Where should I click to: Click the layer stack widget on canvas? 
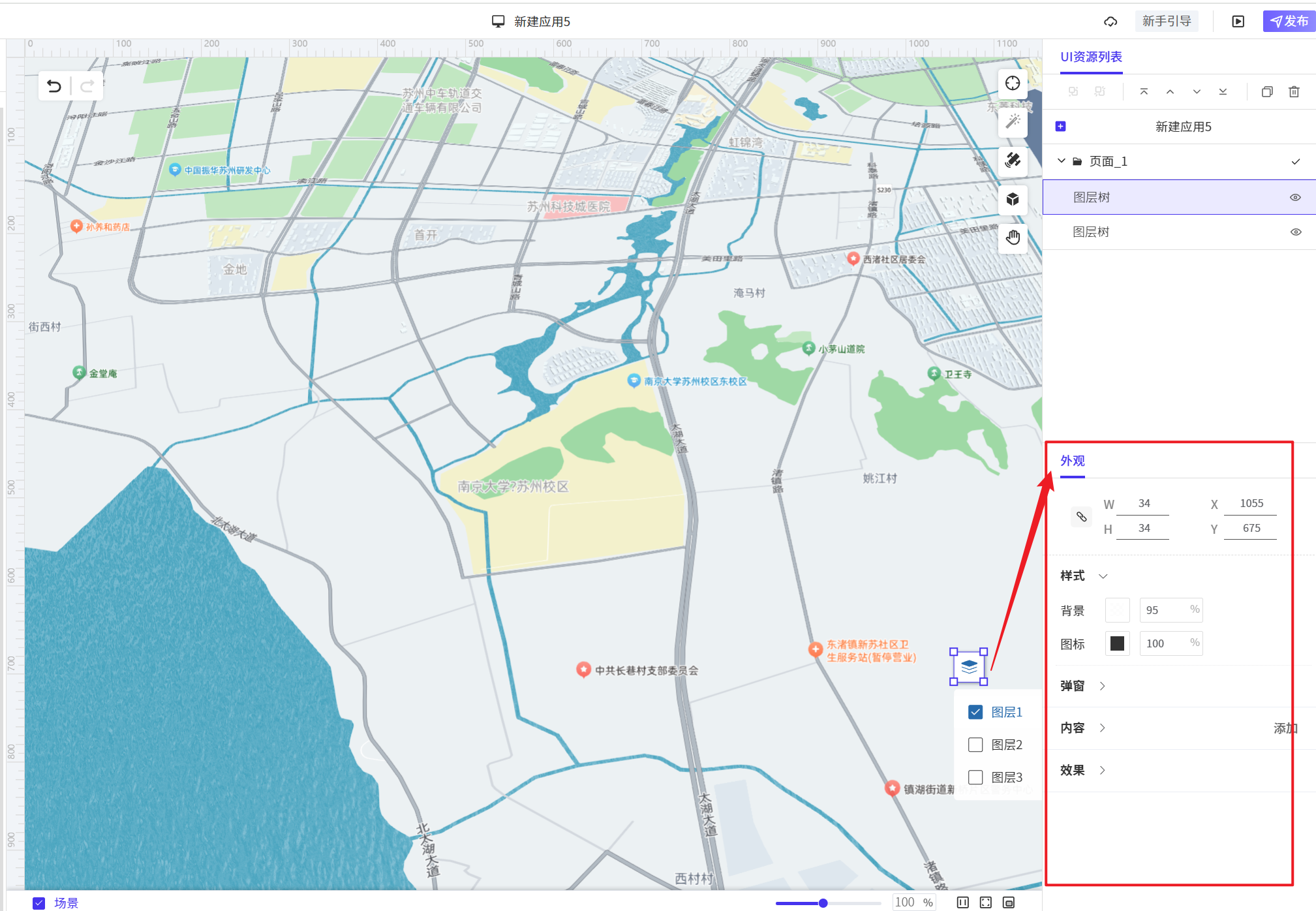click(969, 667)
